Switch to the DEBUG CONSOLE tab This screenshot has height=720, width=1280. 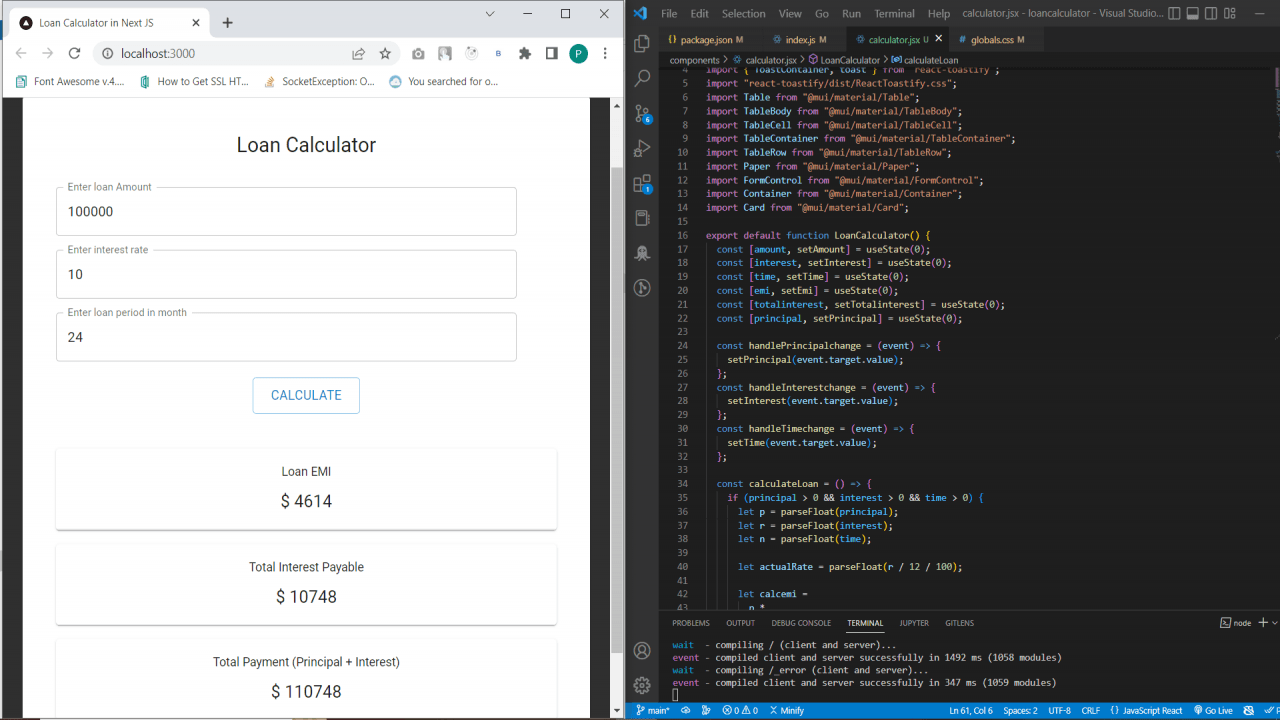(x=801, y=623)
